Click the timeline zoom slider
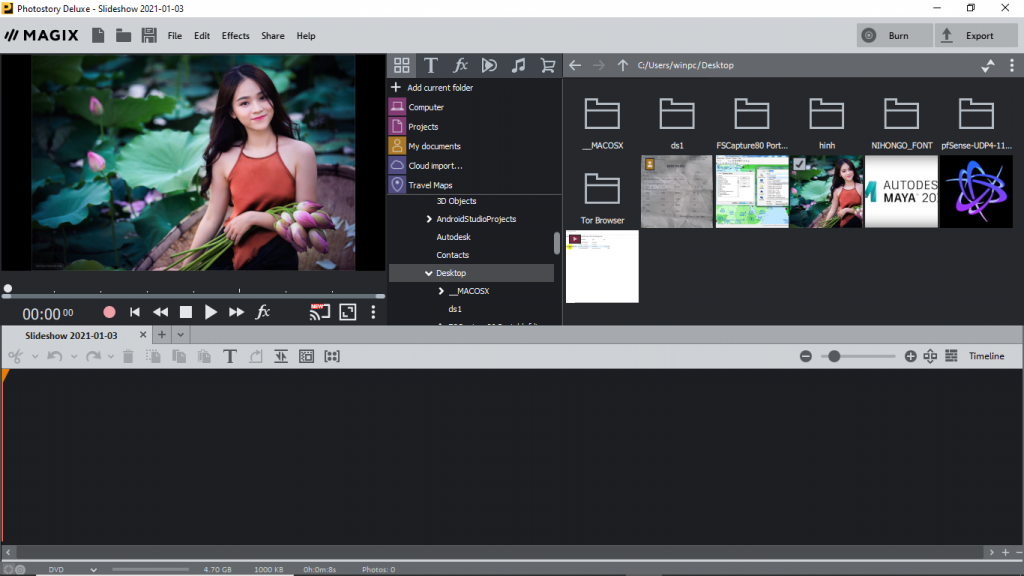 click(x=834, y=355)
